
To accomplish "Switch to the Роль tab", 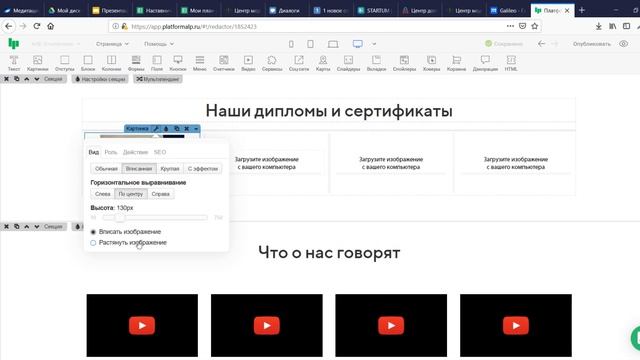I will click(x=111, y=152).
